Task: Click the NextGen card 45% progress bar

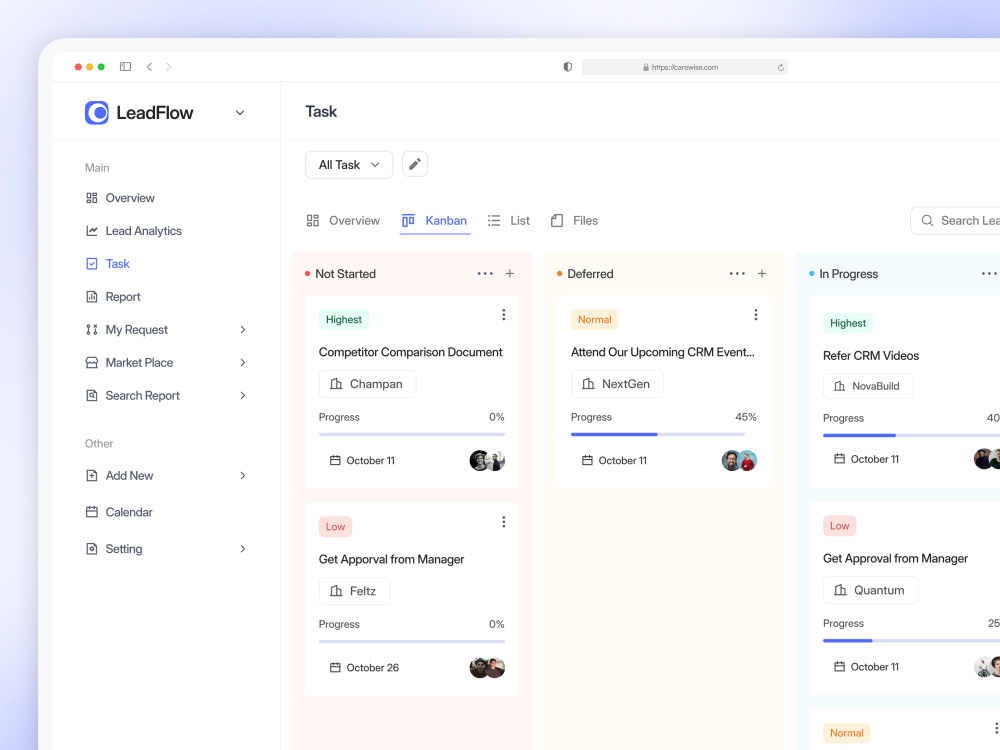Action: pos(658,434)
